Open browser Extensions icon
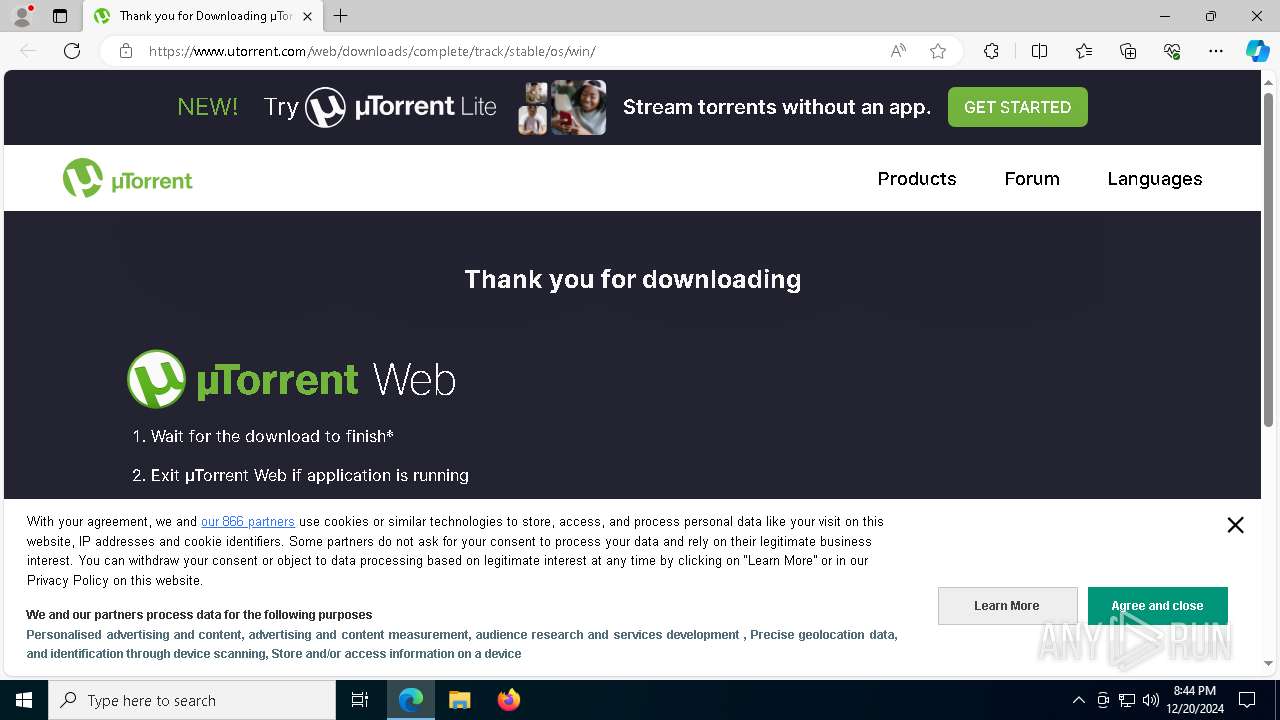 (x=991, y=51)
